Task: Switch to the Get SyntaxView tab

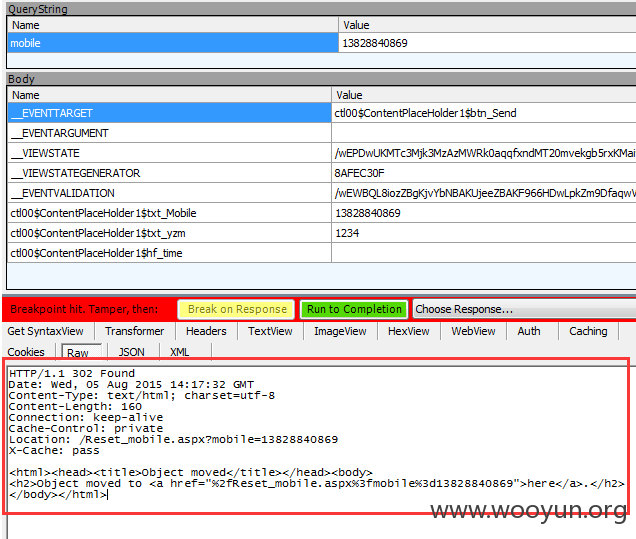Action: pyautogui.click(x=45, y=331)
